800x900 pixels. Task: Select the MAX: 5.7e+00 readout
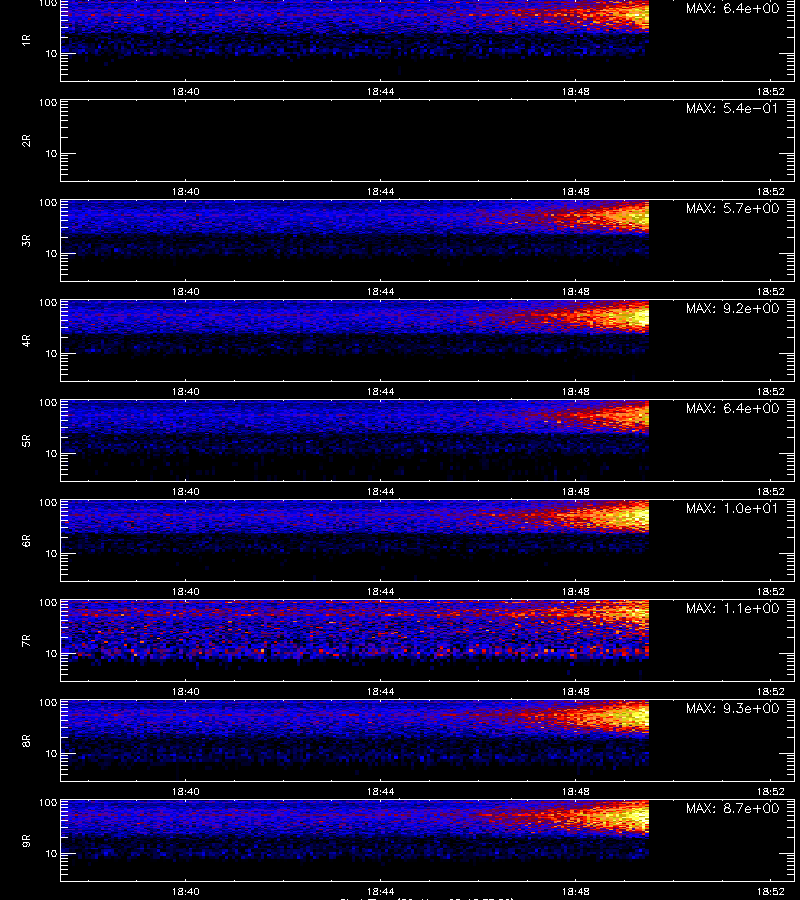tap(732, 208)
